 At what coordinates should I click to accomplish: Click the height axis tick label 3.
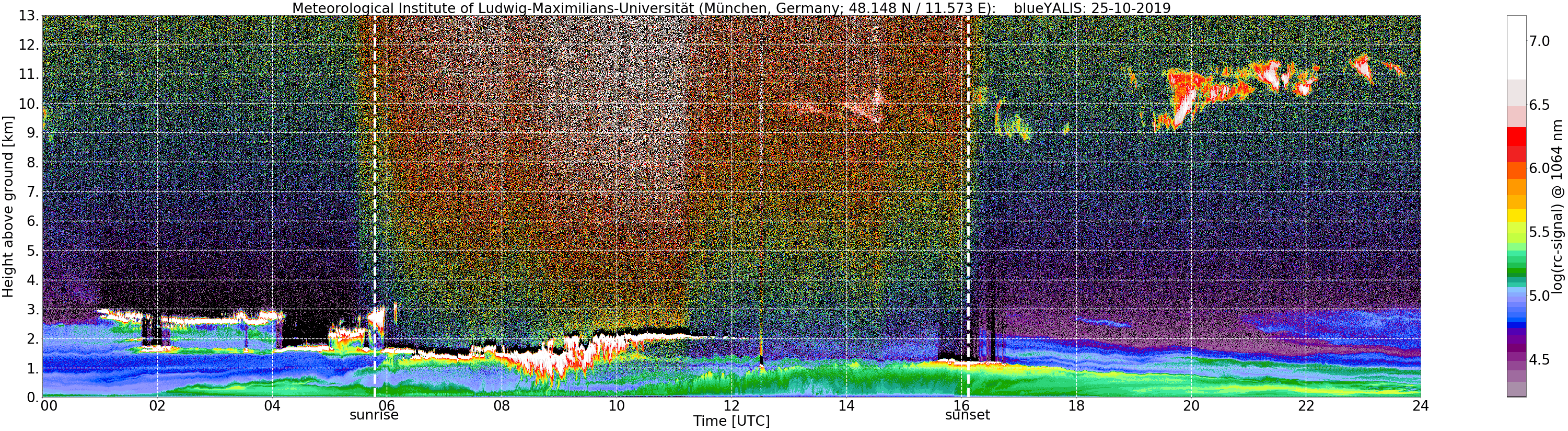coord(32,309)
